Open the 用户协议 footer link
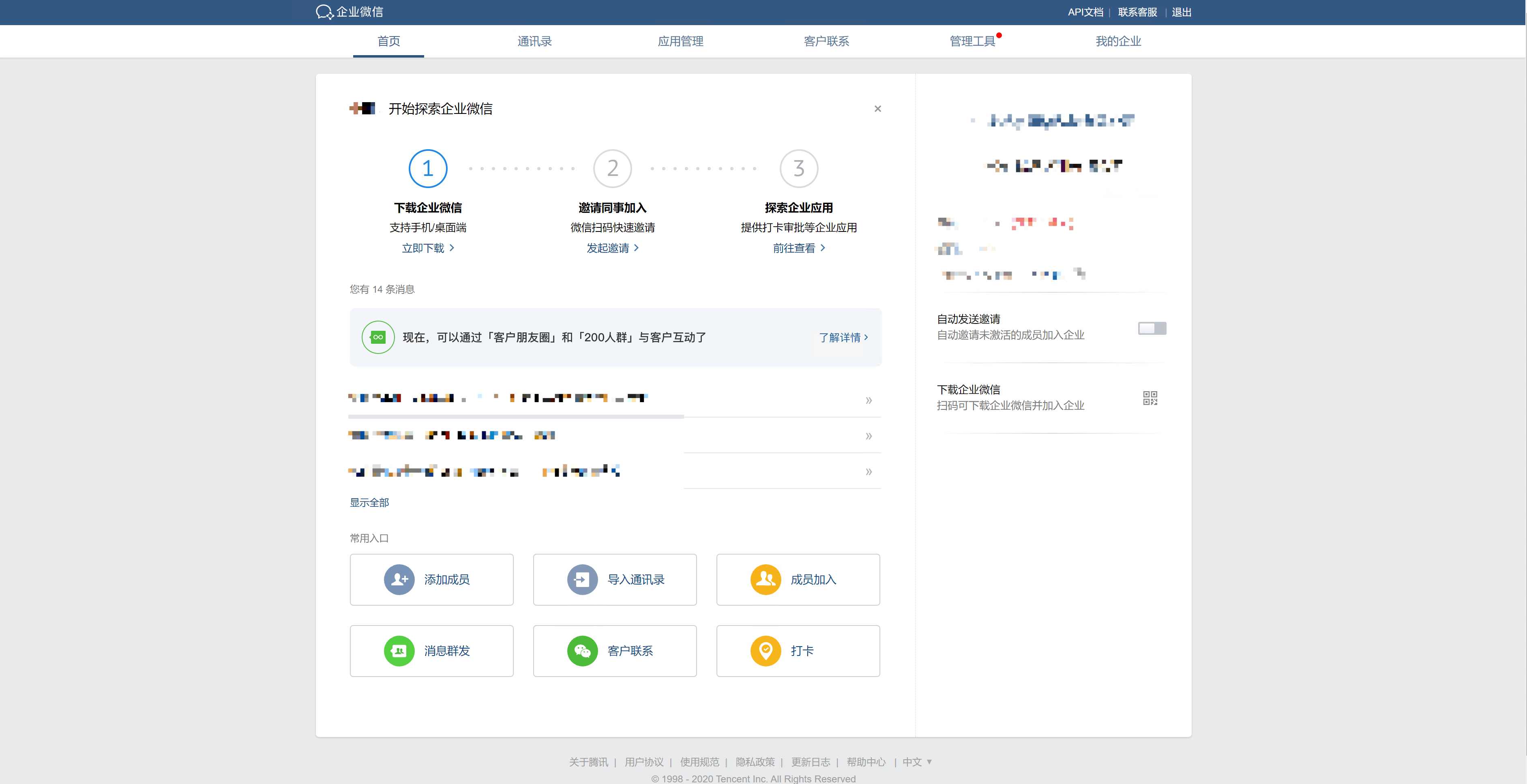The image size is (1527, 784). 644,762
